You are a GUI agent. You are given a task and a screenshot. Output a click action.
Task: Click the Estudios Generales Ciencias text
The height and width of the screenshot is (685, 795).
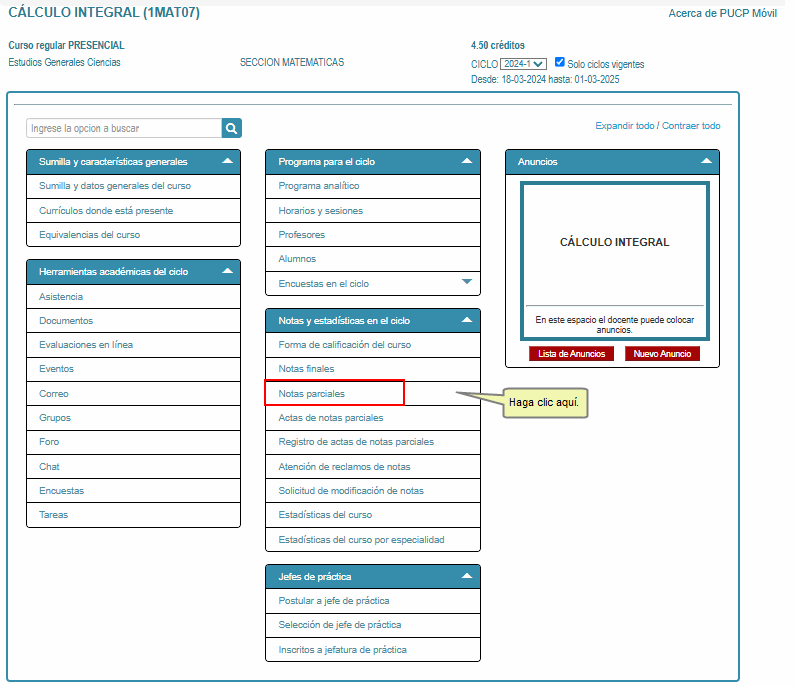(64, 62)
